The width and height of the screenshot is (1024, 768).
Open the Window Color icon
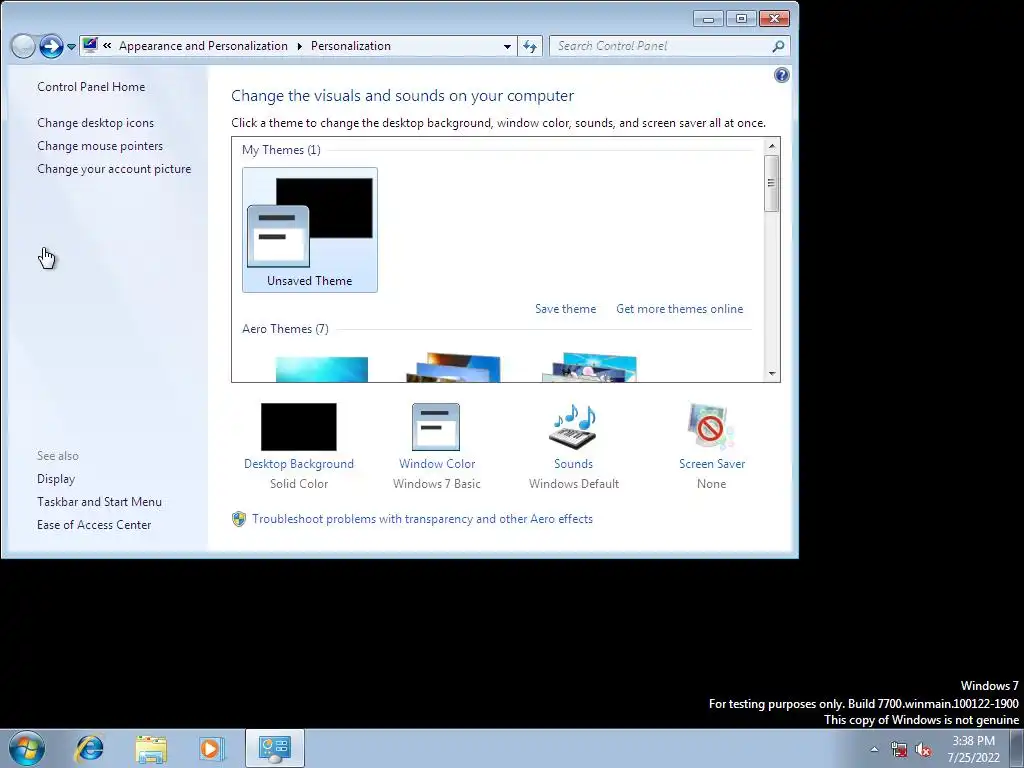tap(436, 426)
